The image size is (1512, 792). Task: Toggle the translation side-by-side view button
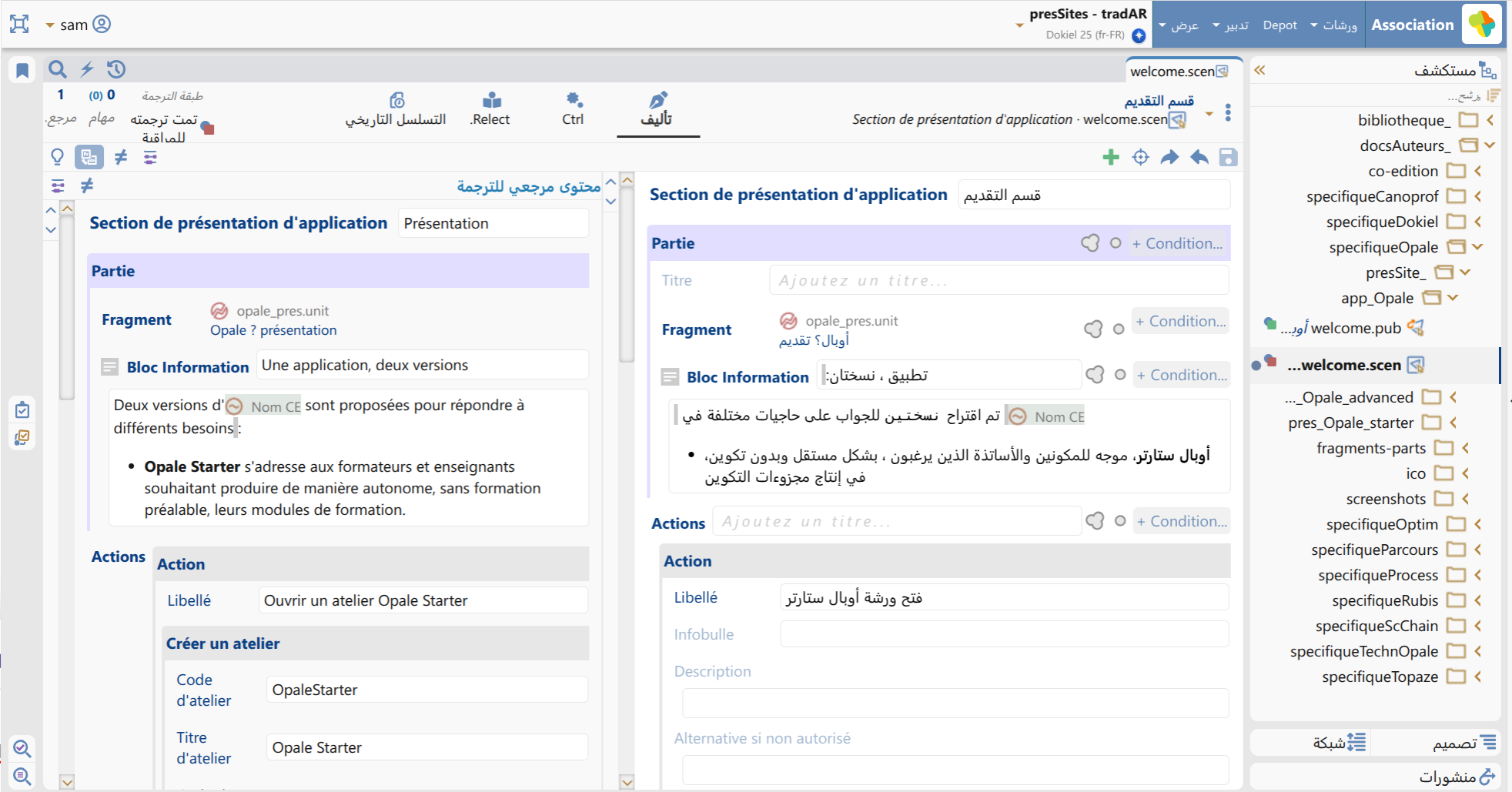click(89, 157)
